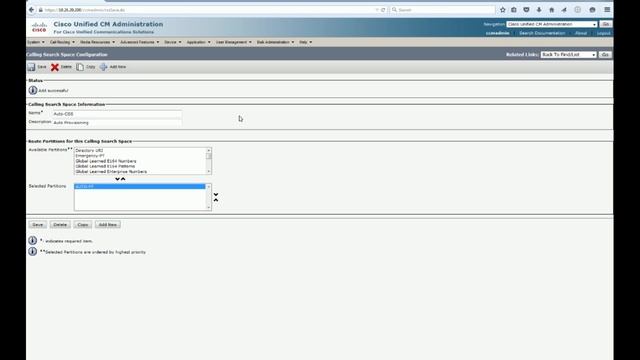Open the User Management menu
640x360 pixels.
click(x=233, y=42)
